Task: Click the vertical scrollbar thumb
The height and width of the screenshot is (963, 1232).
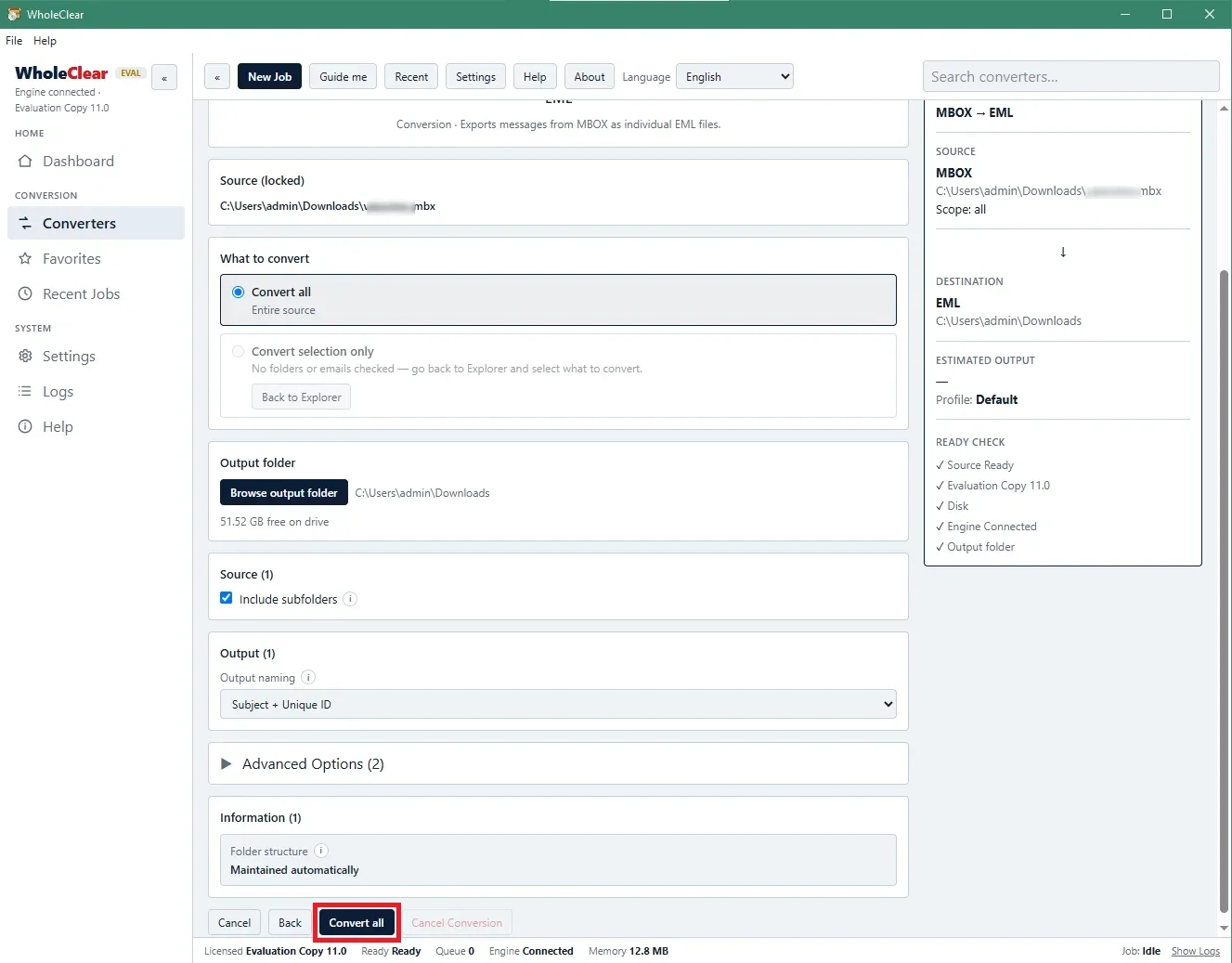Action: coord(1224,592)
